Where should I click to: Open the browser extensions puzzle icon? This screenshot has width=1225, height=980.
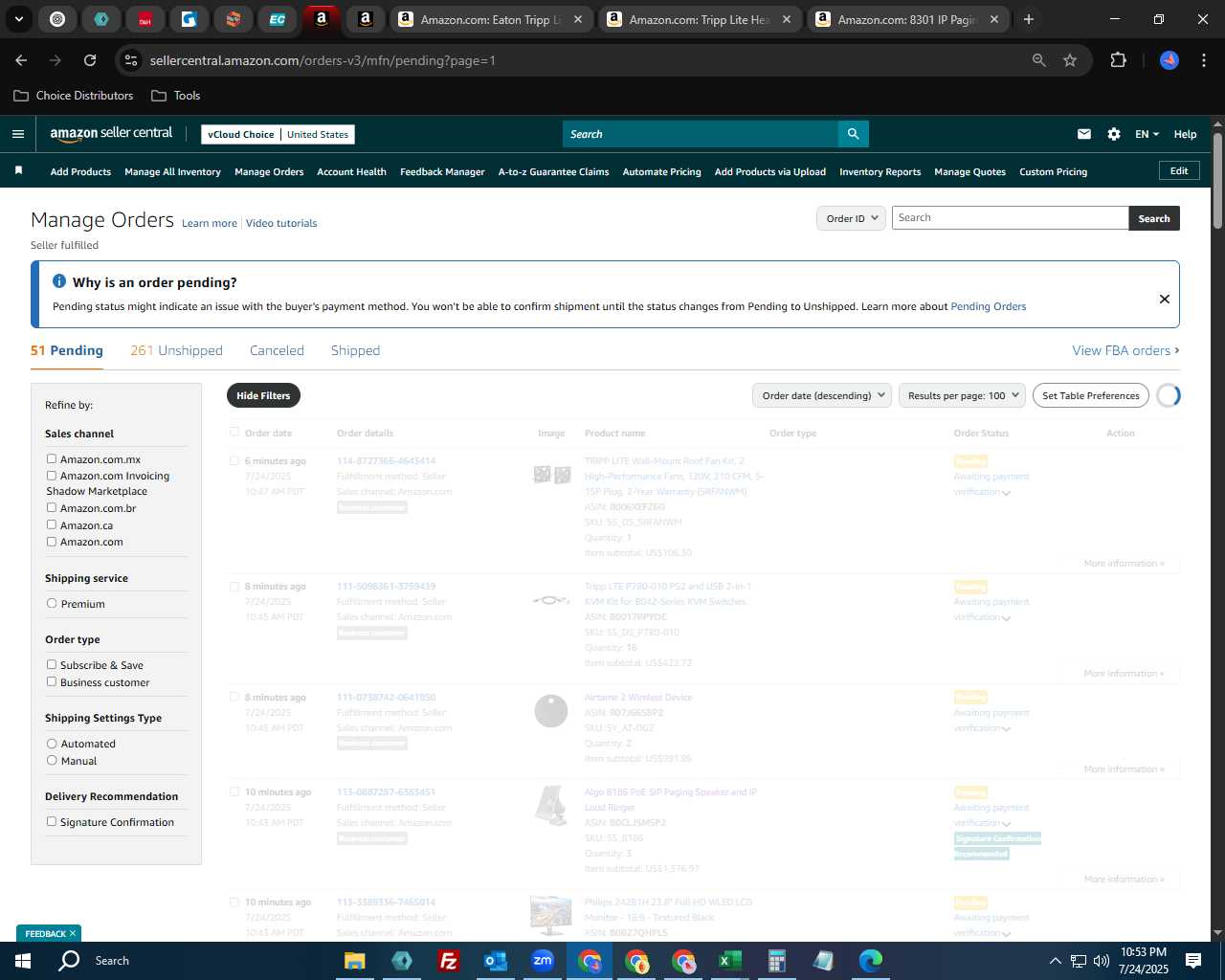(x=1118, y=60)
